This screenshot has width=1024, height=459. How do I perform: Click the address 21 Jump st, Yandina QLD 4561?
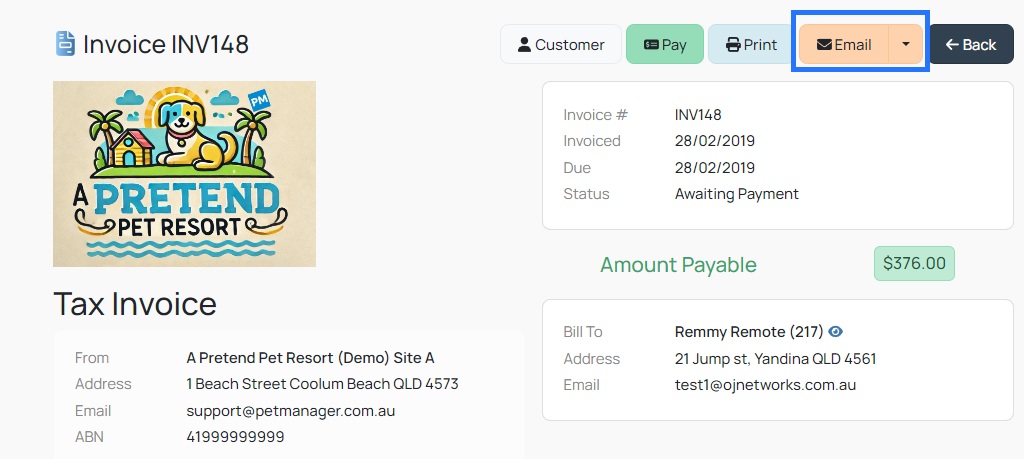click(775, 358)
